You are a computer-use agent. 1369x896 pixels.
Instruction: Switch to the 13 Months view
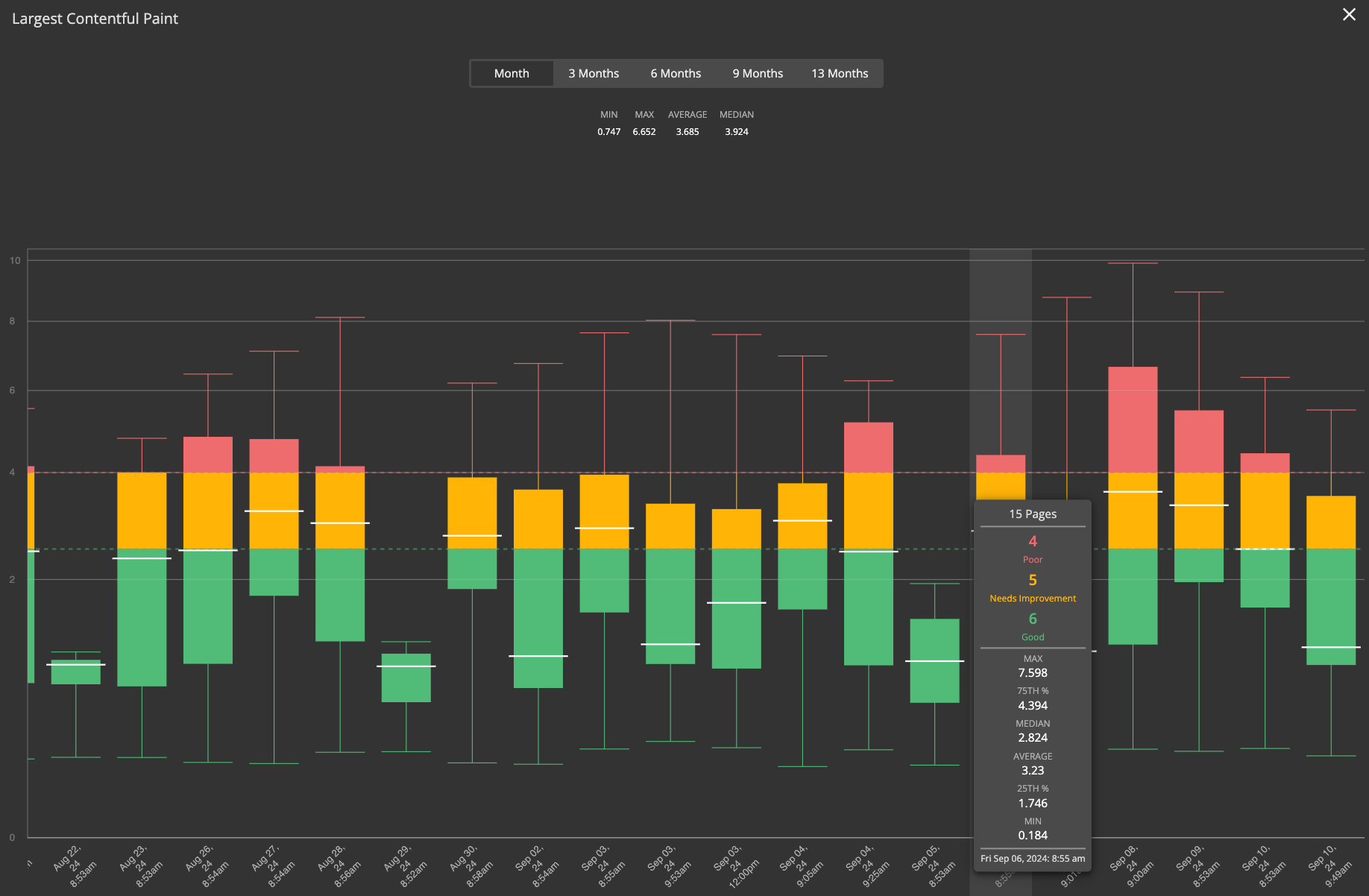pos(840,73)
